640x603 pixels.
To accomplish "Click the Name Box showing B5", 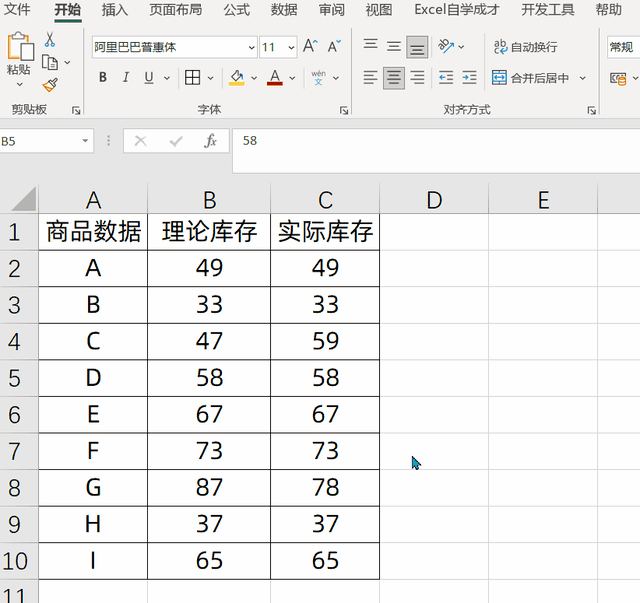I will (40, 141).
